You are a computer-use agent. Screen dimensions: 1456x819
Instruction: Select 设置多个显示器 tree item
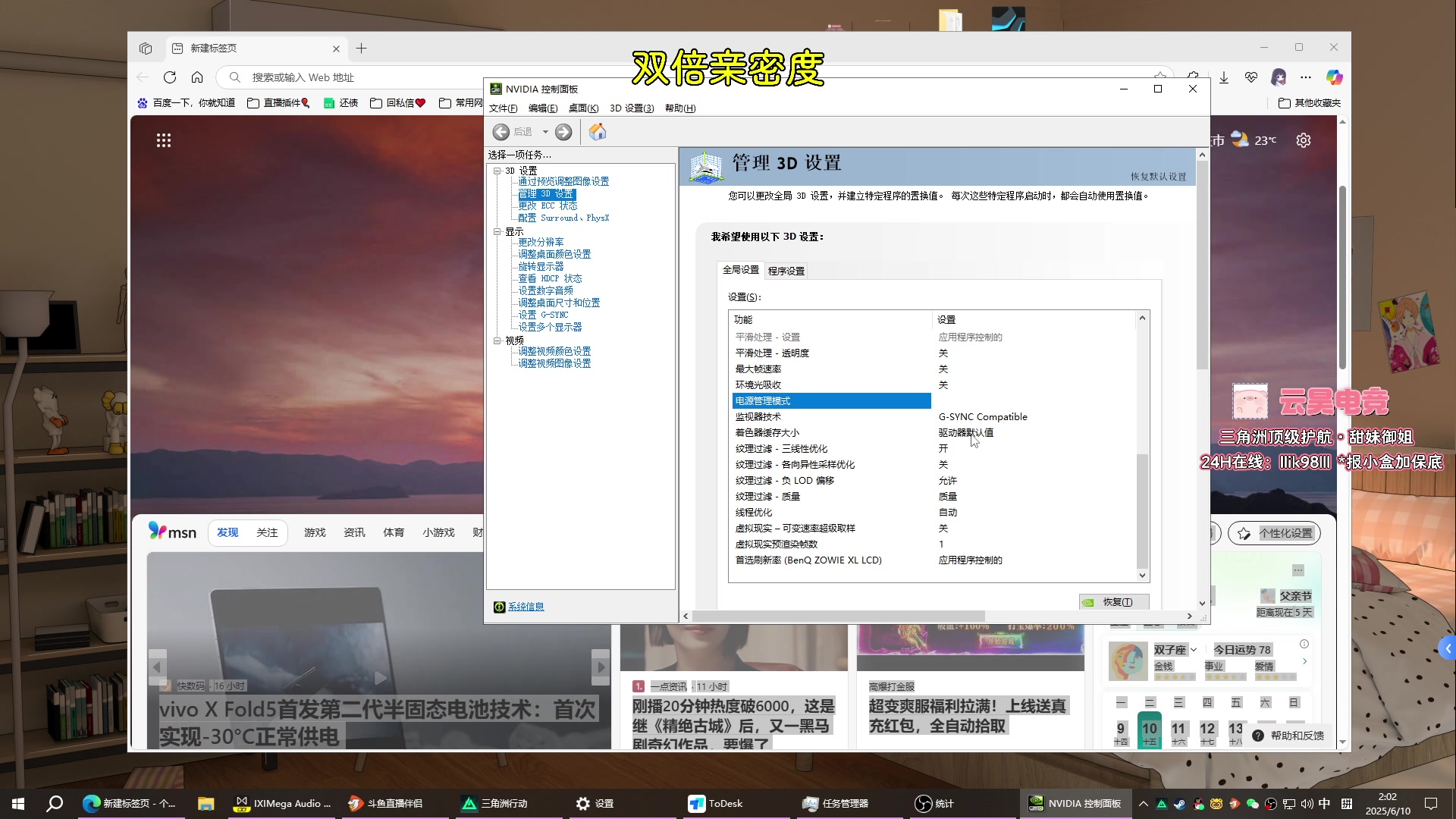550,328
